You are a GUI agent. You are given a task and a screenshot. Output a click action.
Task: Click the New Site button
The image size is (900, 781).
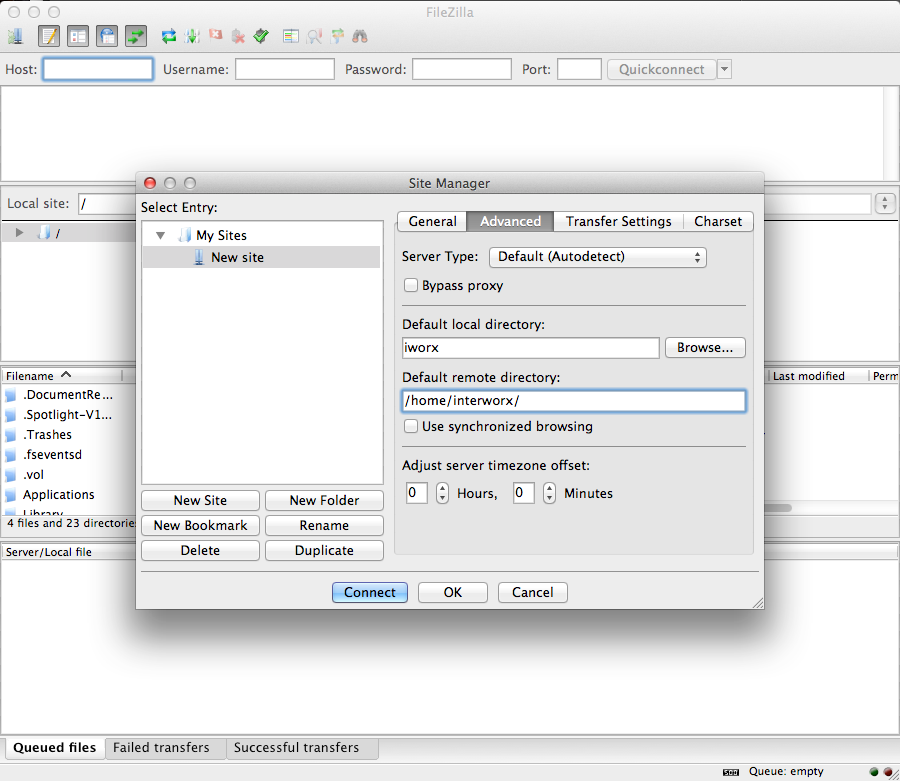200,500
